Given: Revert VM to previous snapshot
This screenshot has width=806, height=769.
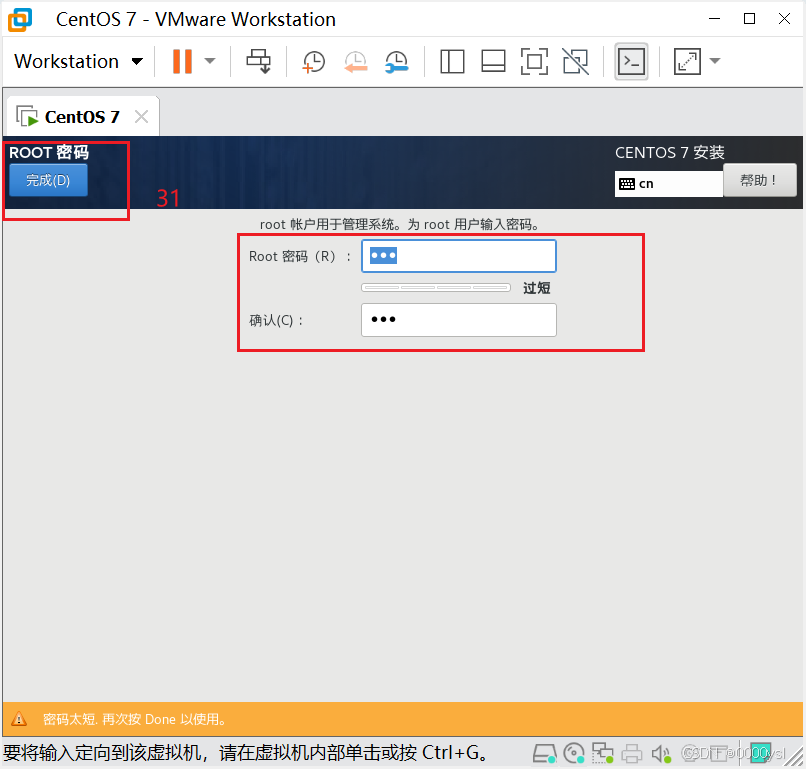Looking at the screenshot, I should pyautogui.click(x=356, y=62).
